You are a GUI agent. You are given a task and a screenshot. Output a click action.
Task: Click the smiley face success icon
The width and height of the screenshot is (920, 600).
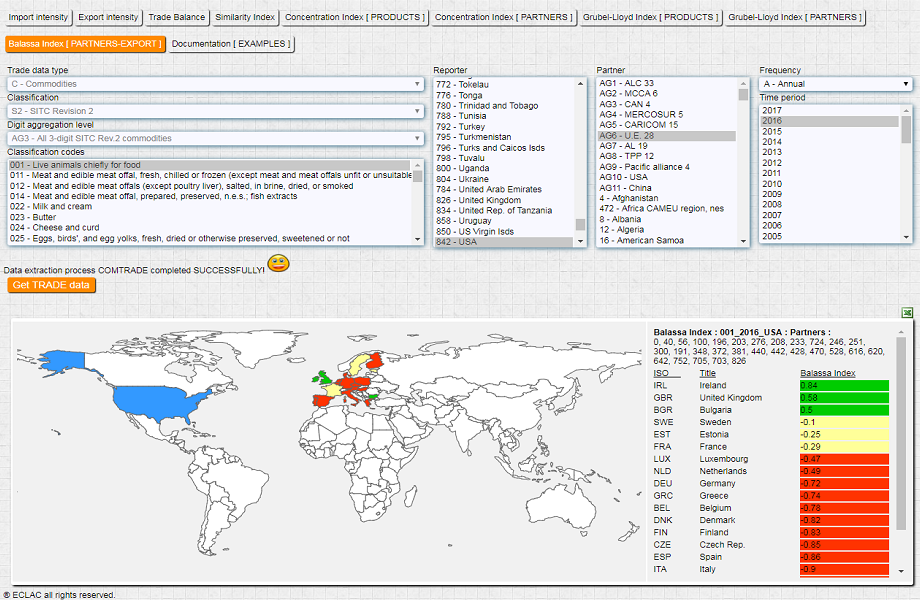click(x=278, y=264)
